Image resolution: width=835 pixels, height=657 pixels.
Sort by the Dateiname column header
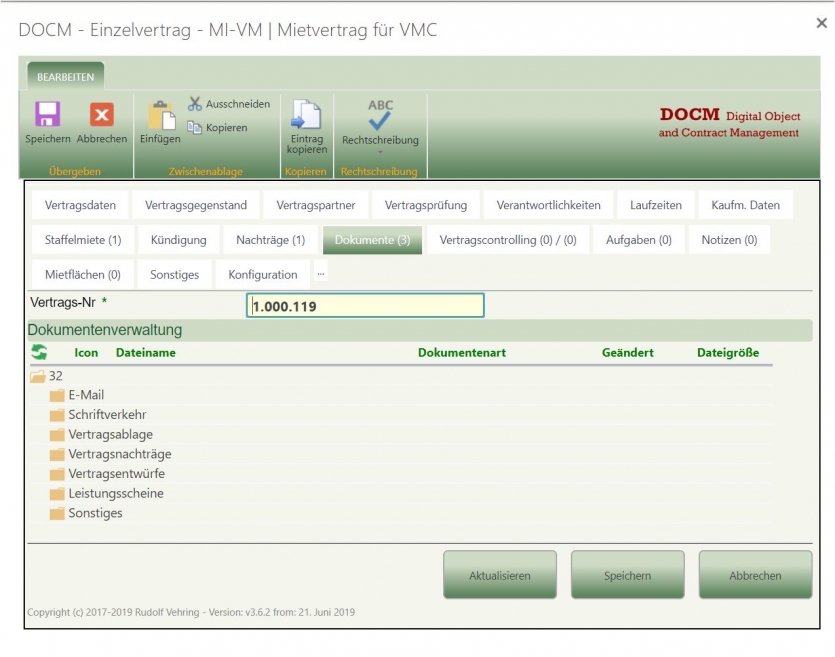click(145, 352)
